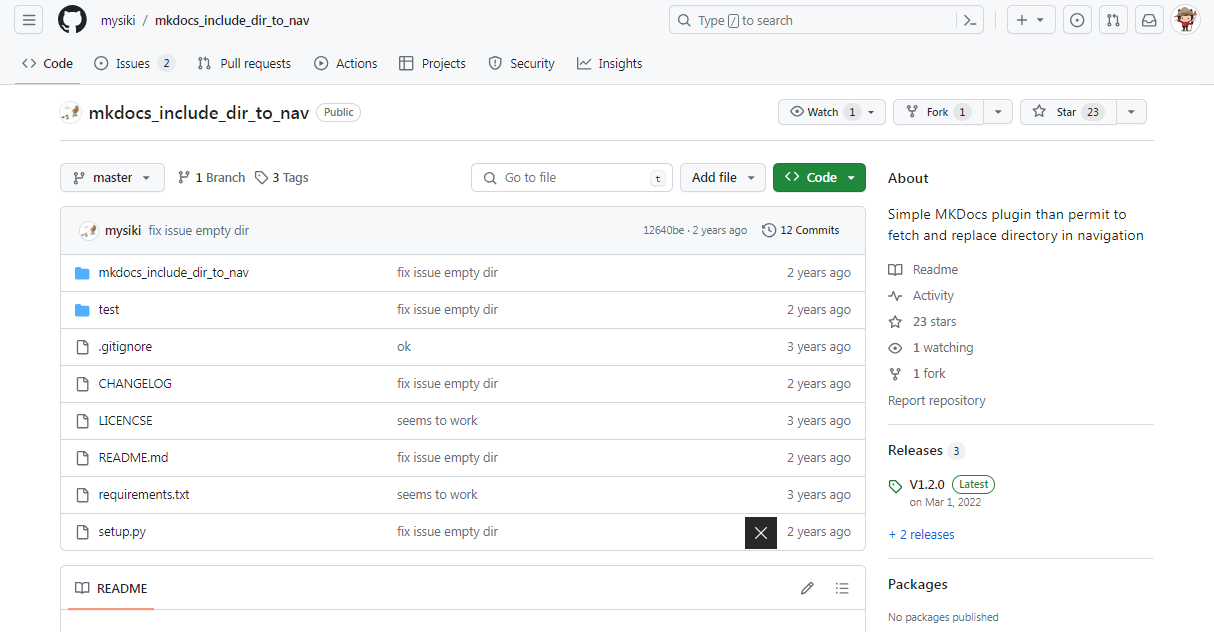Switch to the Actions tab

pyautogui.click(x=346, y=63)
